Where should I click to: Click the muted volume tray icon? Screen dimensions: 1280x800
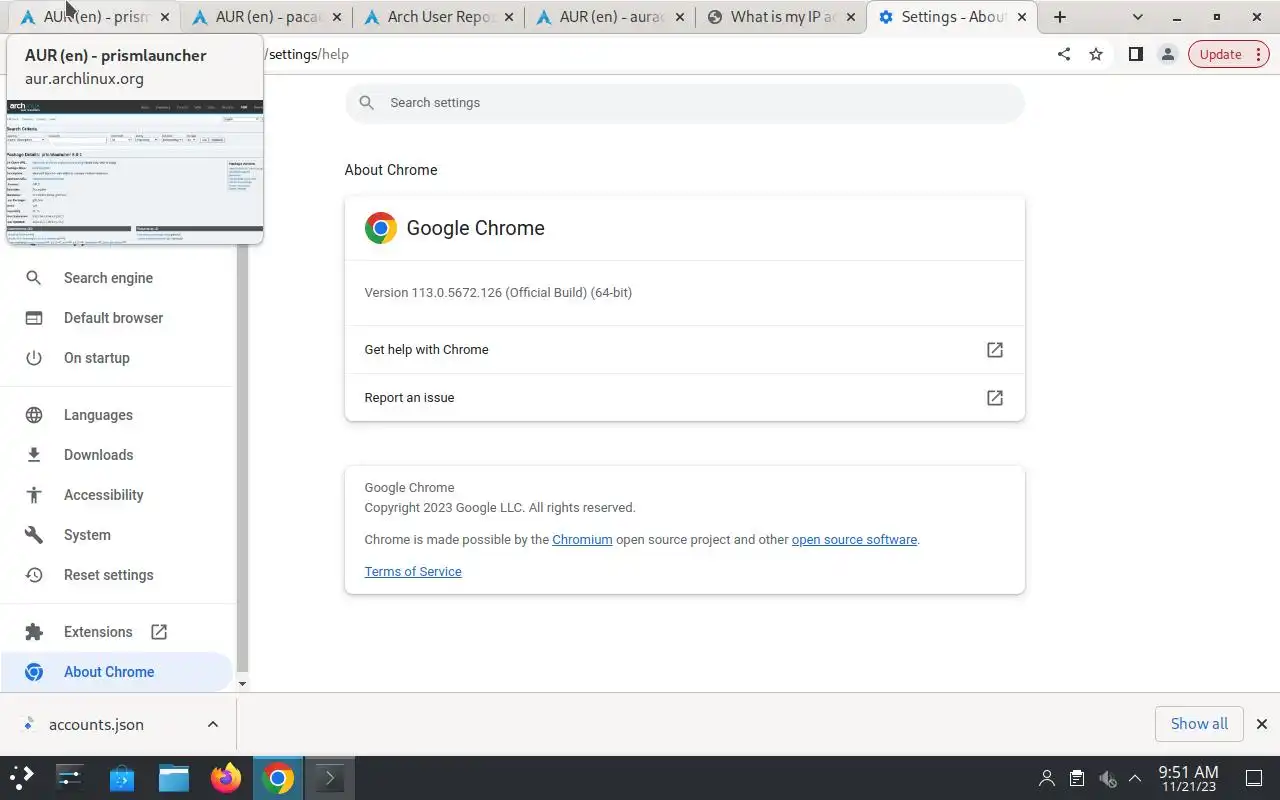coord(1107,778)
